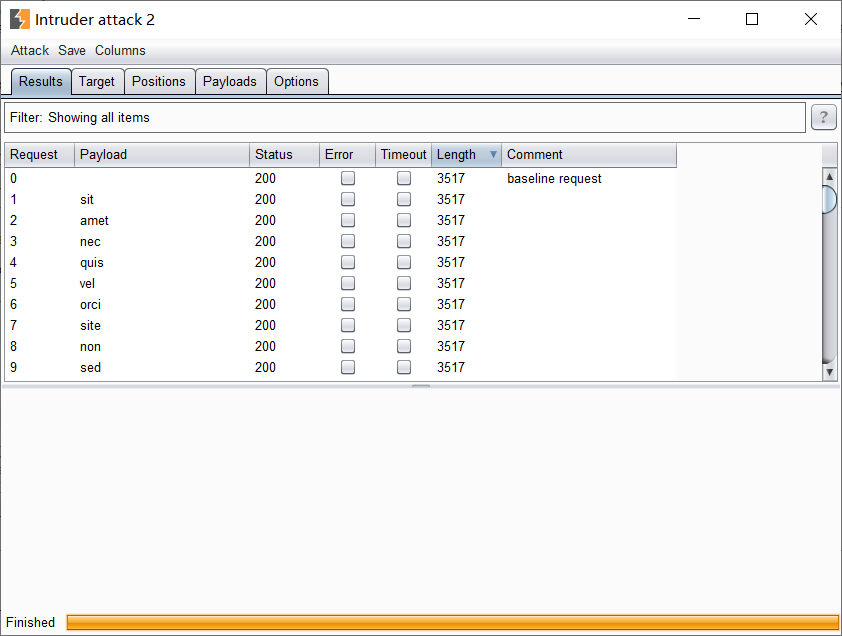Click scrollbar up arrow in results table
842x636 pixels.
coord(830,177)
